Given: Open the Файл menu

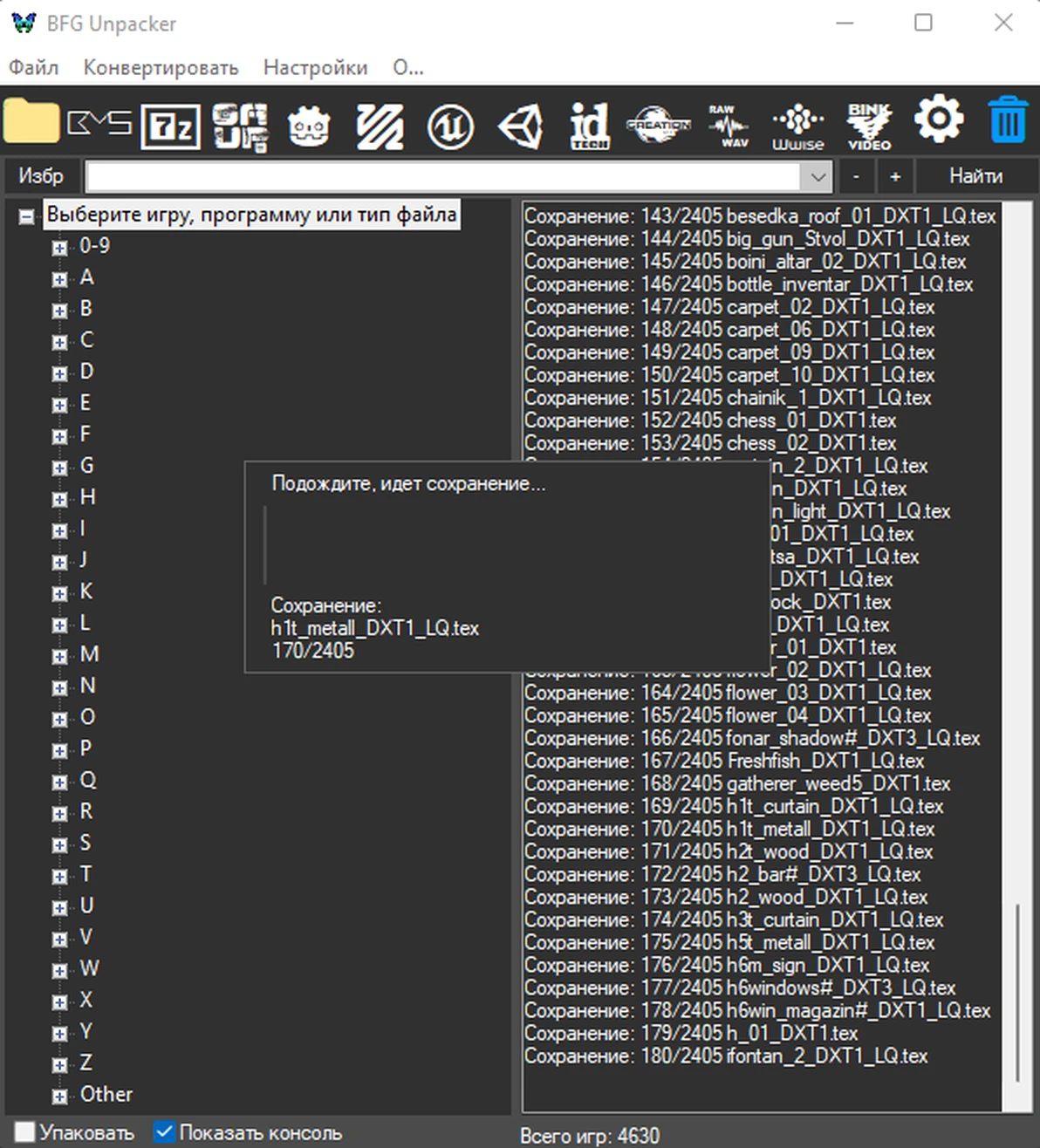Looking at the screenshot, I should coord(33,67).
